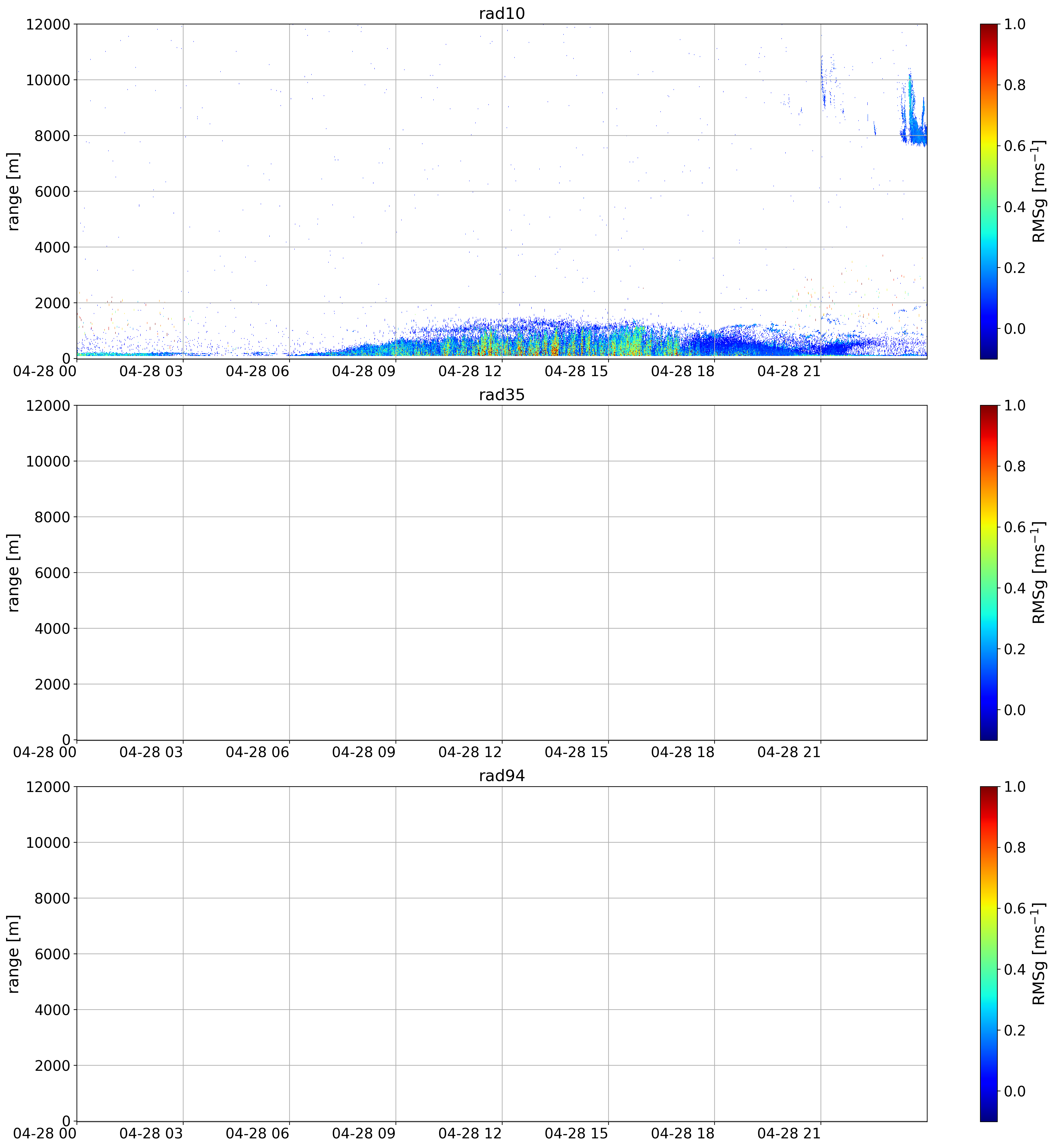This screenshot has height=1148, width=1055.
Task: Click the 04-28 06 tick label under rad35
Action: click(258, 752)
